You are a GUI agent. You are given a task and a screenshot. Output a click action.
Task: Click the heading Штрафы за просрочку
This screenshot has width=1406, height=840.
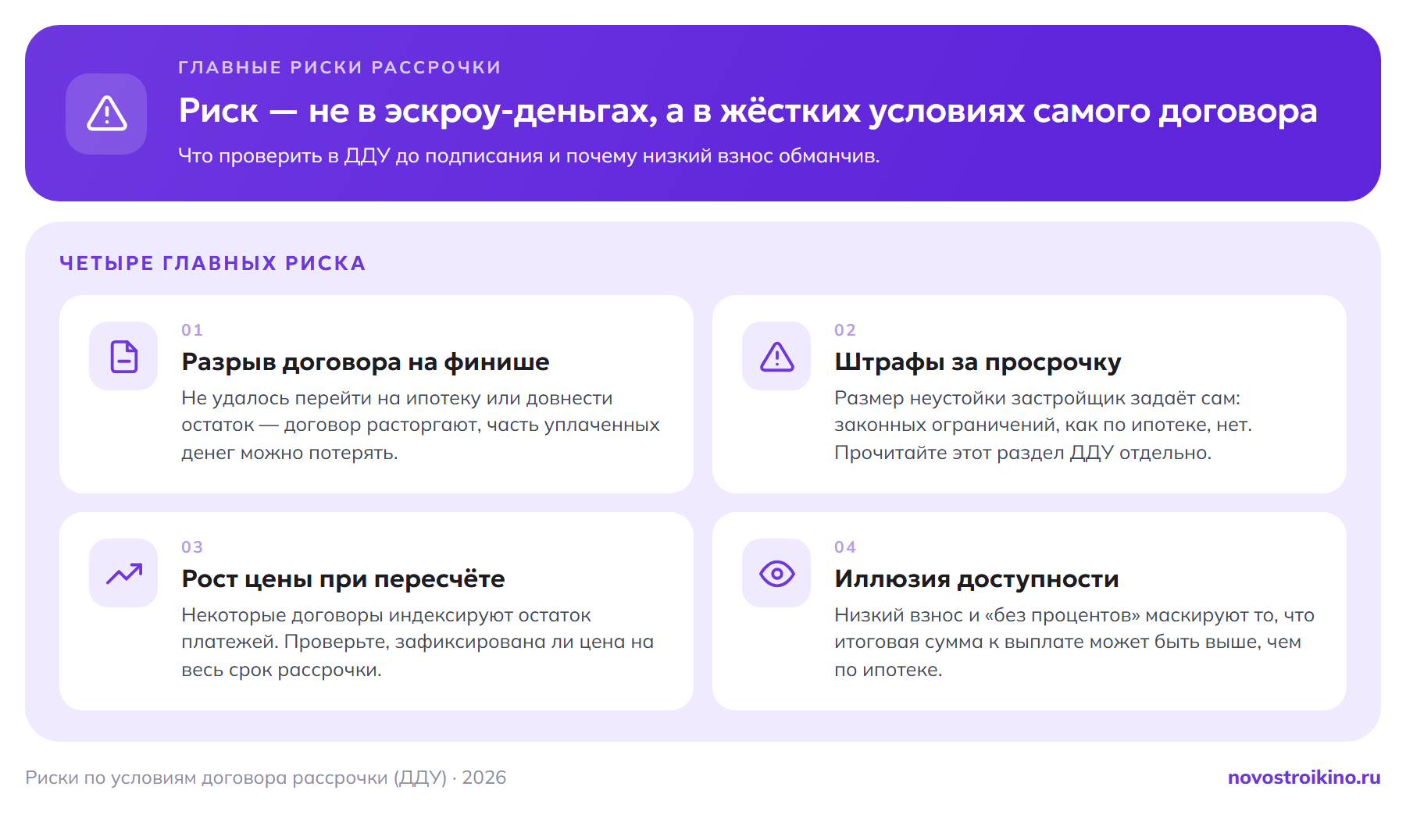[977, 361]
